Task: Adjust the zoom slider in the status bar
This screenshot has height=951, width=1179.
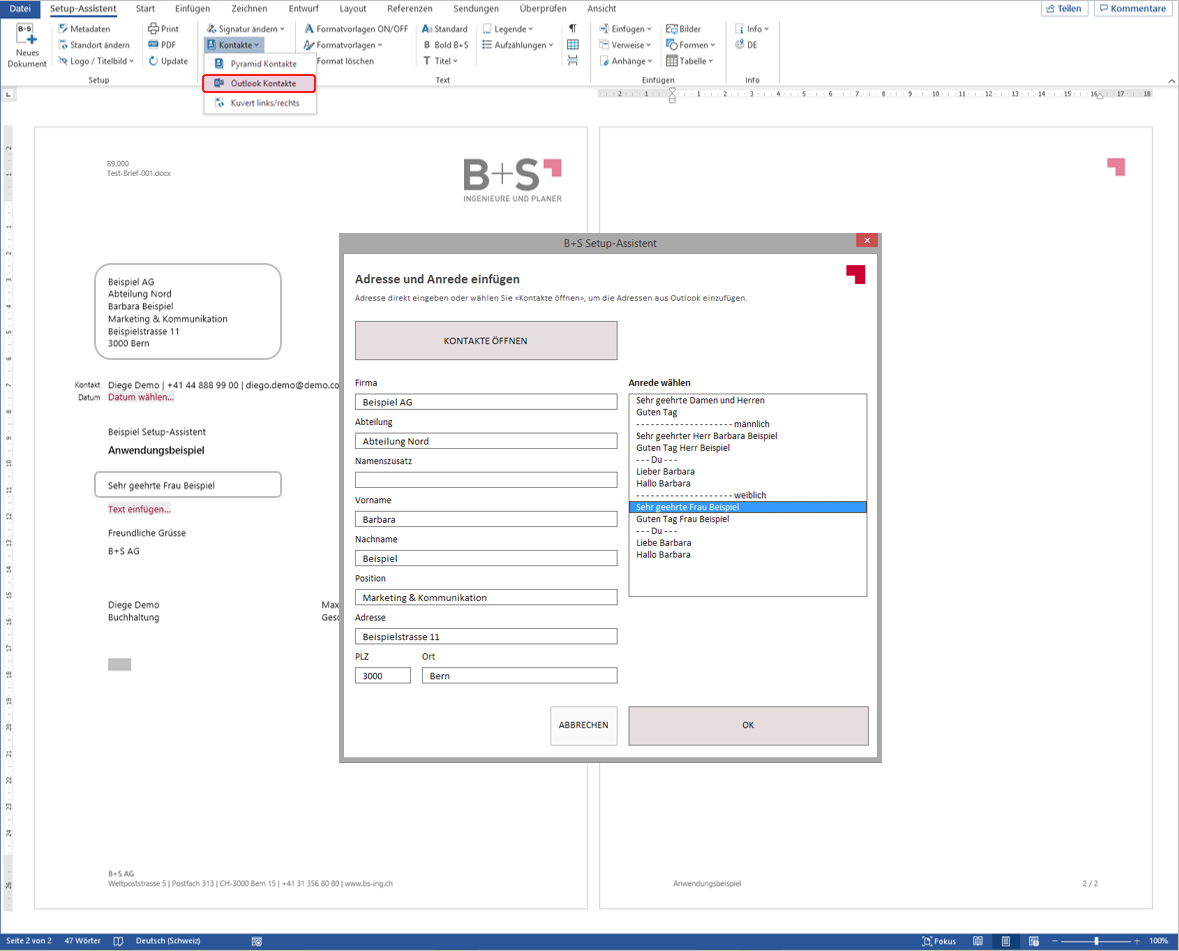Action: [1096, 941]
